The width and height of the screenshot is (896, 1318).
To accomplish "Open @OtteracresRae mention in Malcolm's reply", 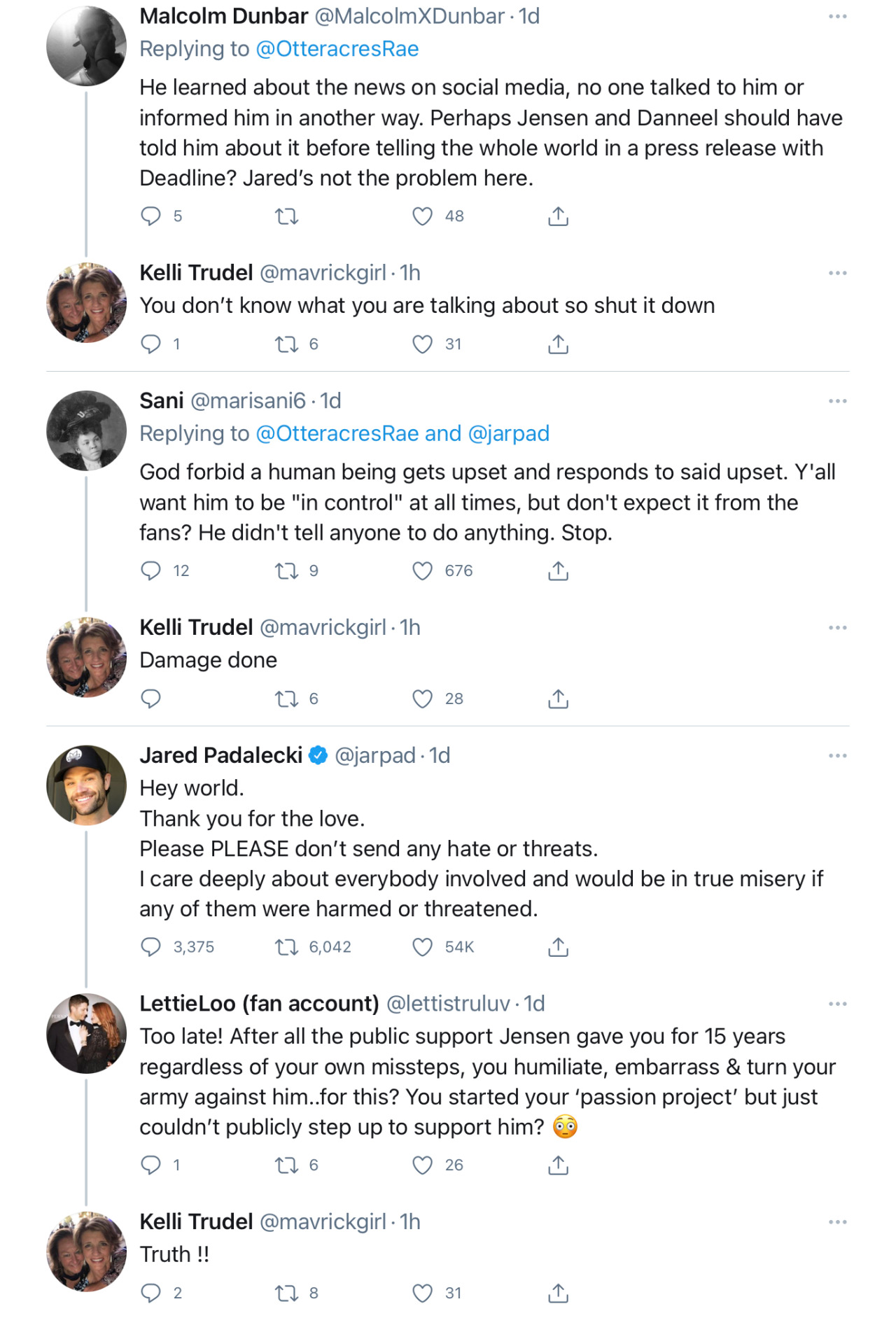I will 337,49.
